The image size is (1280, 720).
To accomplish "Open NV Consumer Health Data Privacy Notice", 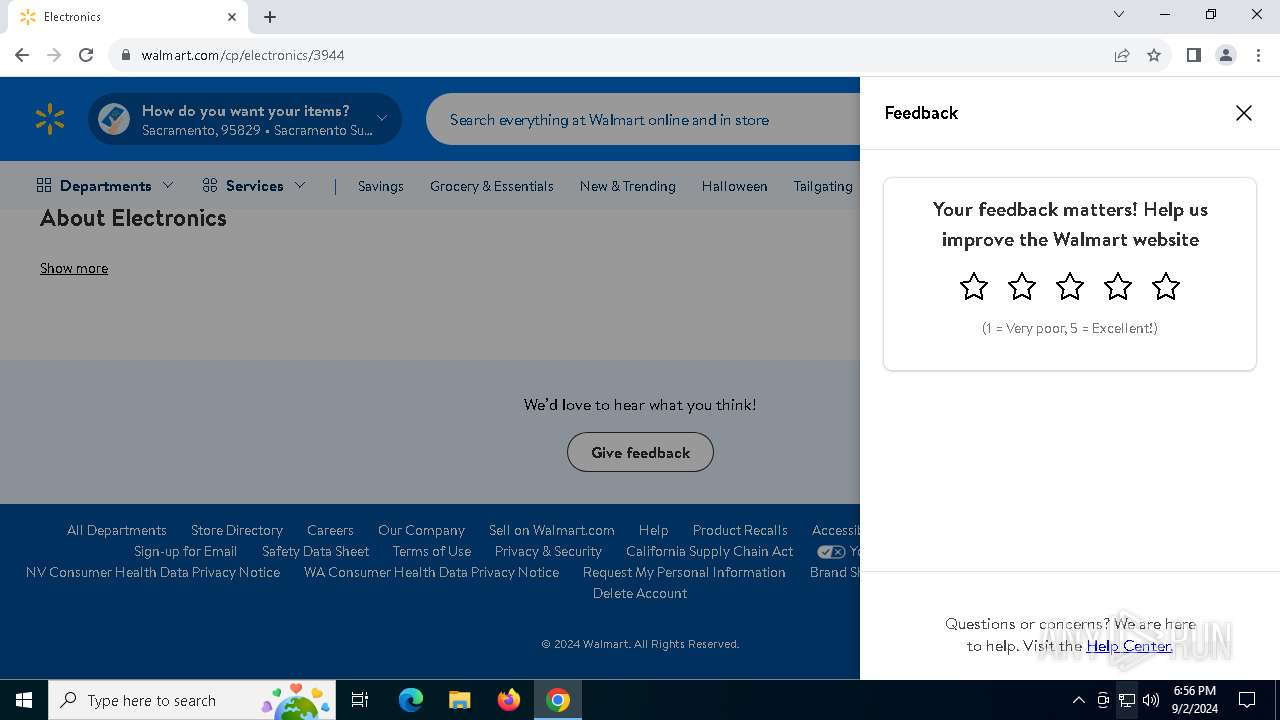I will [x=153, y=572].
